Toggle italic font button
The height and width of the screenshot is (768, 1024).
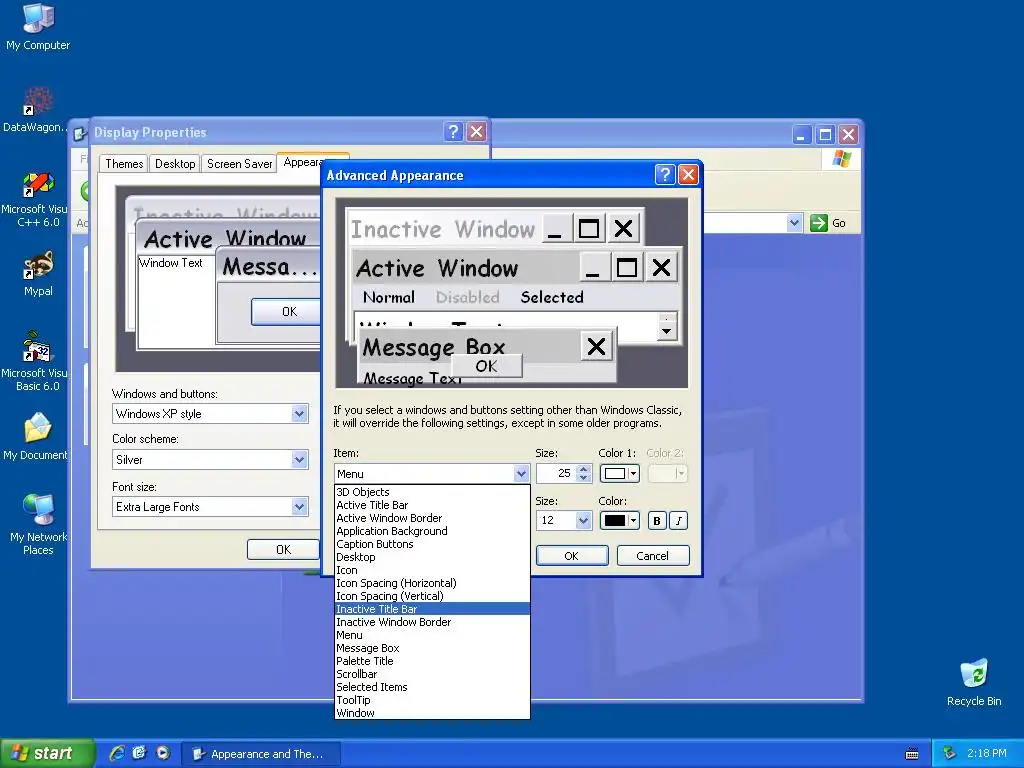679,520
